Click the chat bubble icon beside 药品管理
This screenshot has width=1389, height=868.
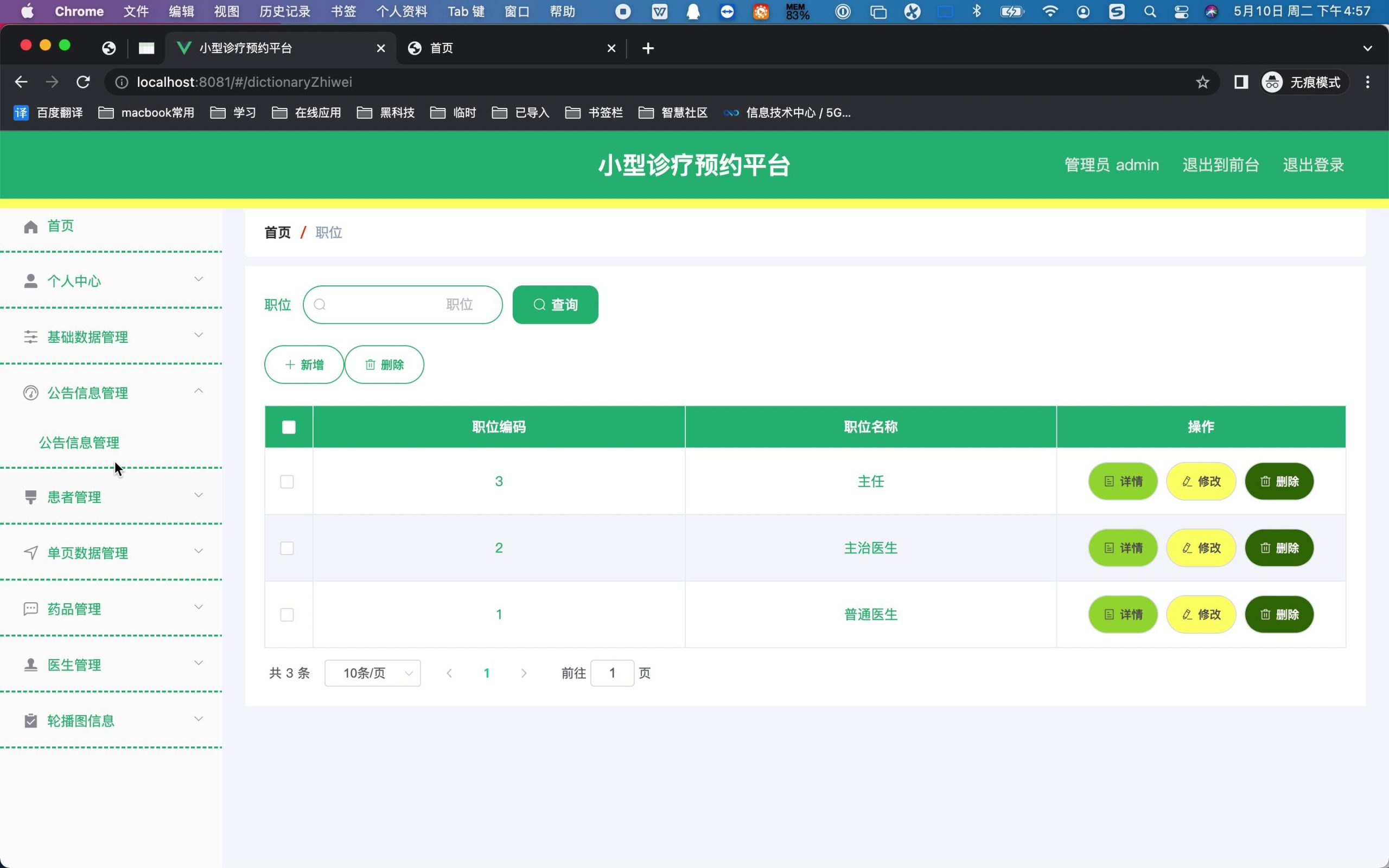click(31, 609)
